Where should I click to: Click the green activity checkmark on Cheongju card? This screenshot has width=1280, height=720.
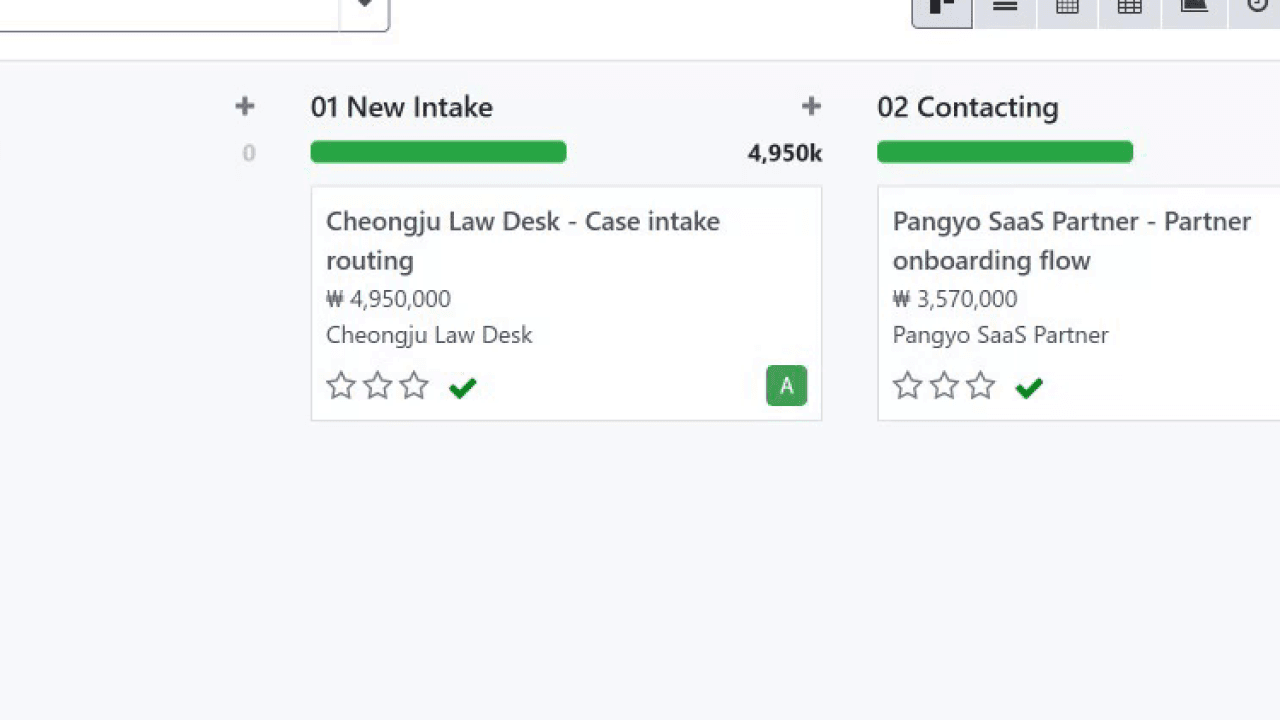pos(462,387)
